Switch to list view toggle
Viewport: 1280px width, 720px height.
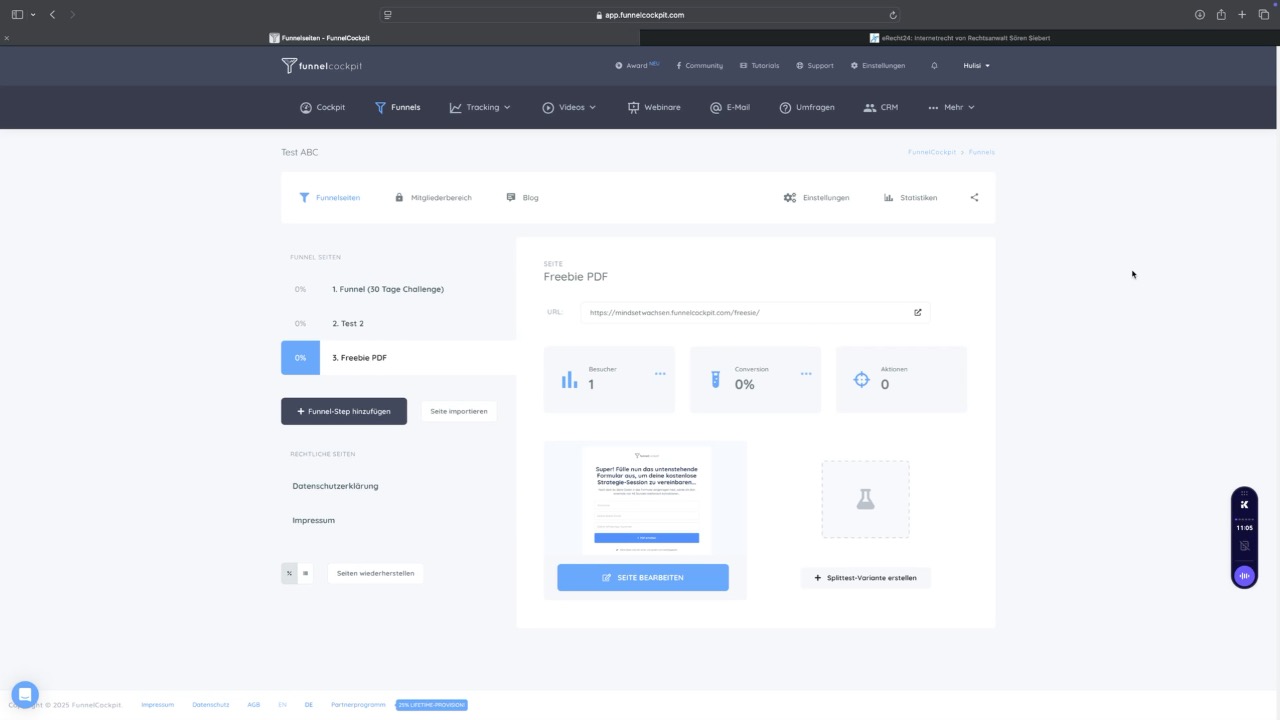click(x=305, y=573)
